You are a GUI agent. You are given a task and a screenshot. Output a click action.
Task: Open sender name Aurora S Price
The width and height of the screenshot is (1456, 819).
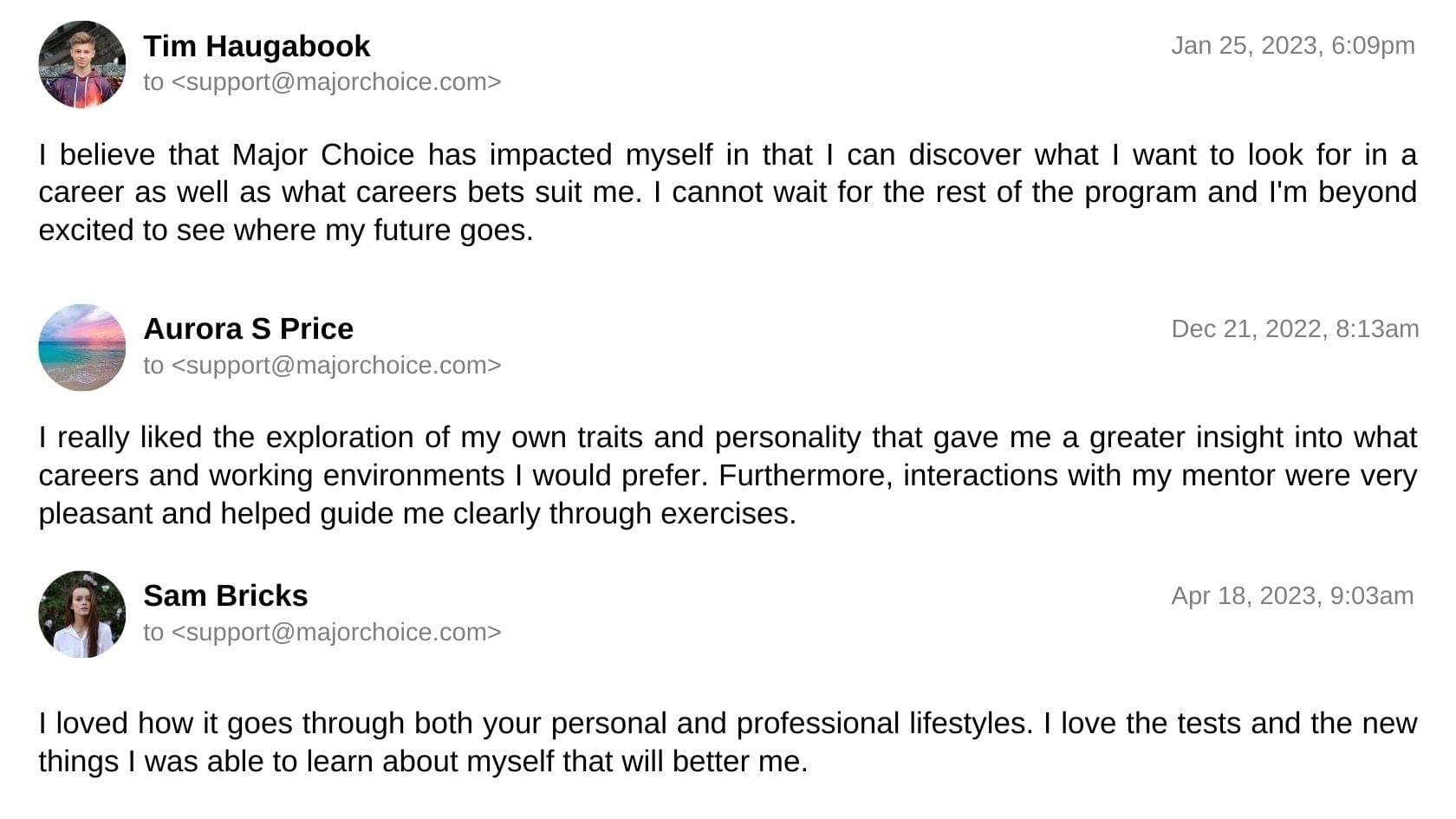[248, 328]
